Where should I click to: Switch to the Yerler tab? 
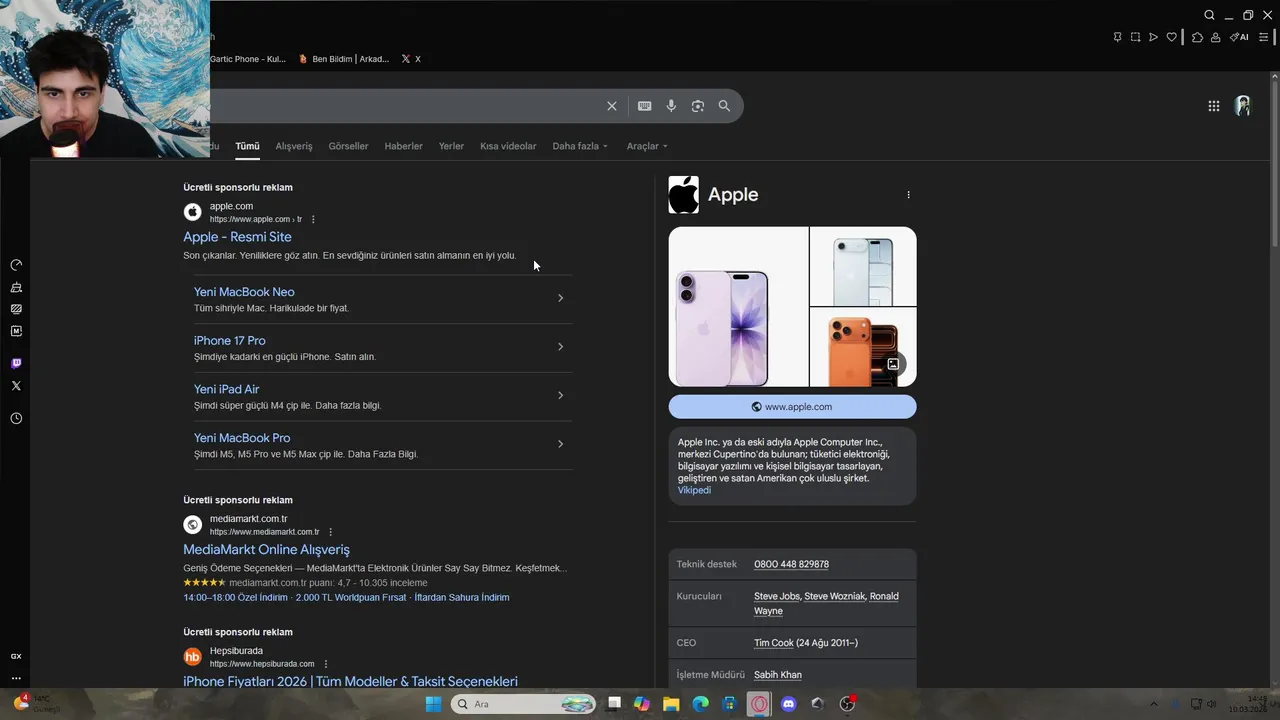point(451,146)
